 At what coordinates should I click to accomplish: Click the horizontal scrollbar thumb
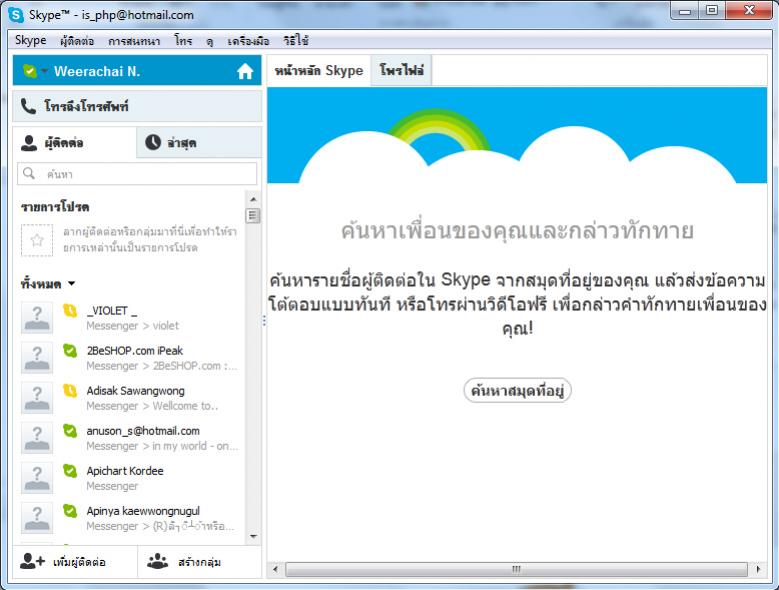tap(517, 569)
